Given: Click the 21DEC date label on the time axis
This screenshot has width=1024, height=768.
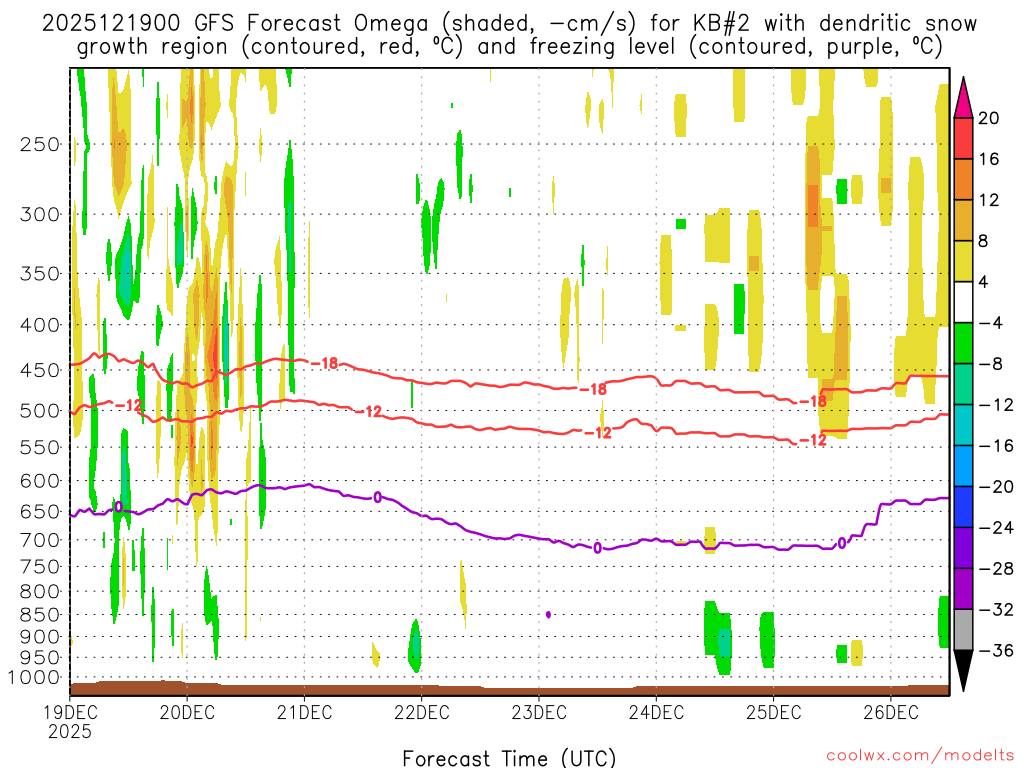Looking at the screenshot, I should click(x=304, y=712).
